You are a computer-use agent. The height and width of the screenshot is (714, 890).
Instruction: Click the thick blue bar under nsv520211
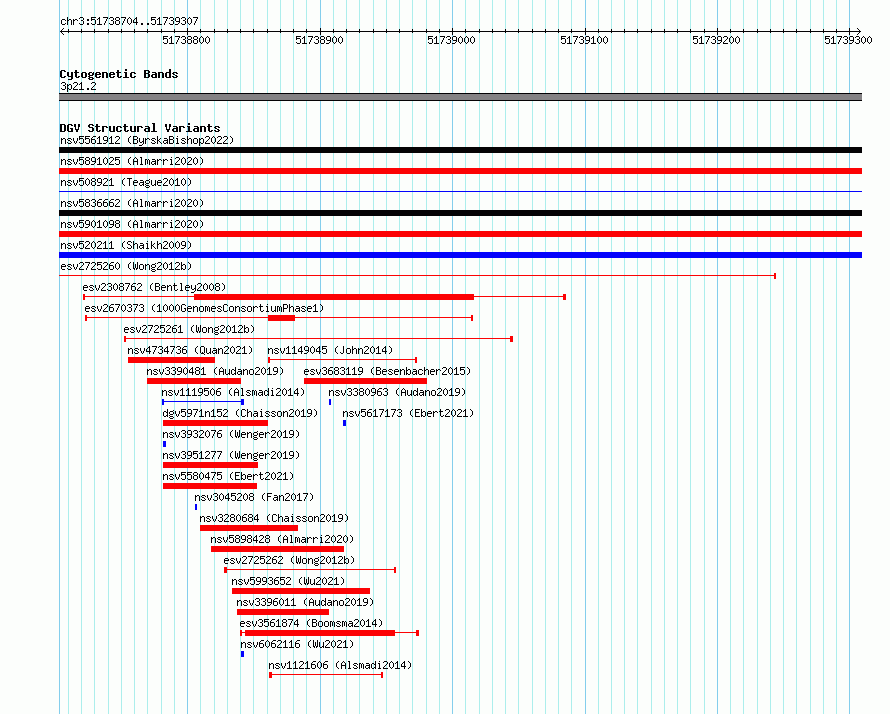pyautogui.click(x=460, y=255)
